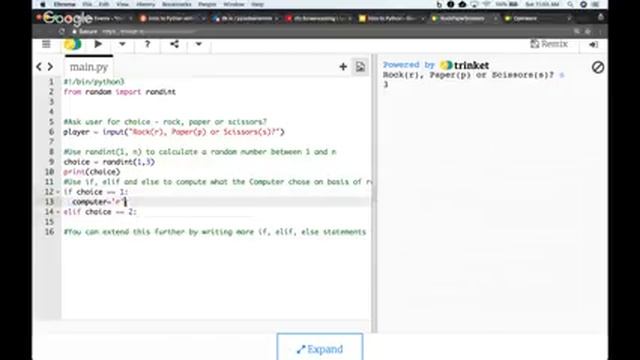
Task: Open the View menu
Action: [122, 4]
